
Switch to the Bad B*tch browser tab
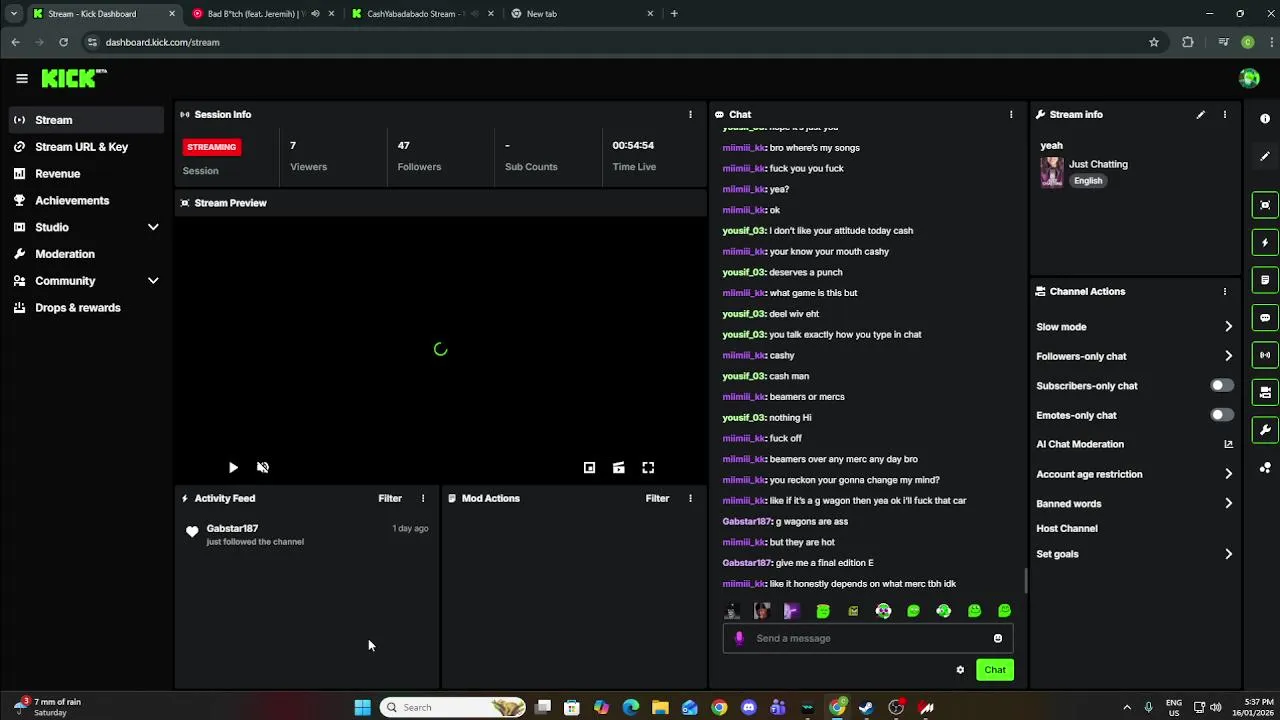click(262, 14)
